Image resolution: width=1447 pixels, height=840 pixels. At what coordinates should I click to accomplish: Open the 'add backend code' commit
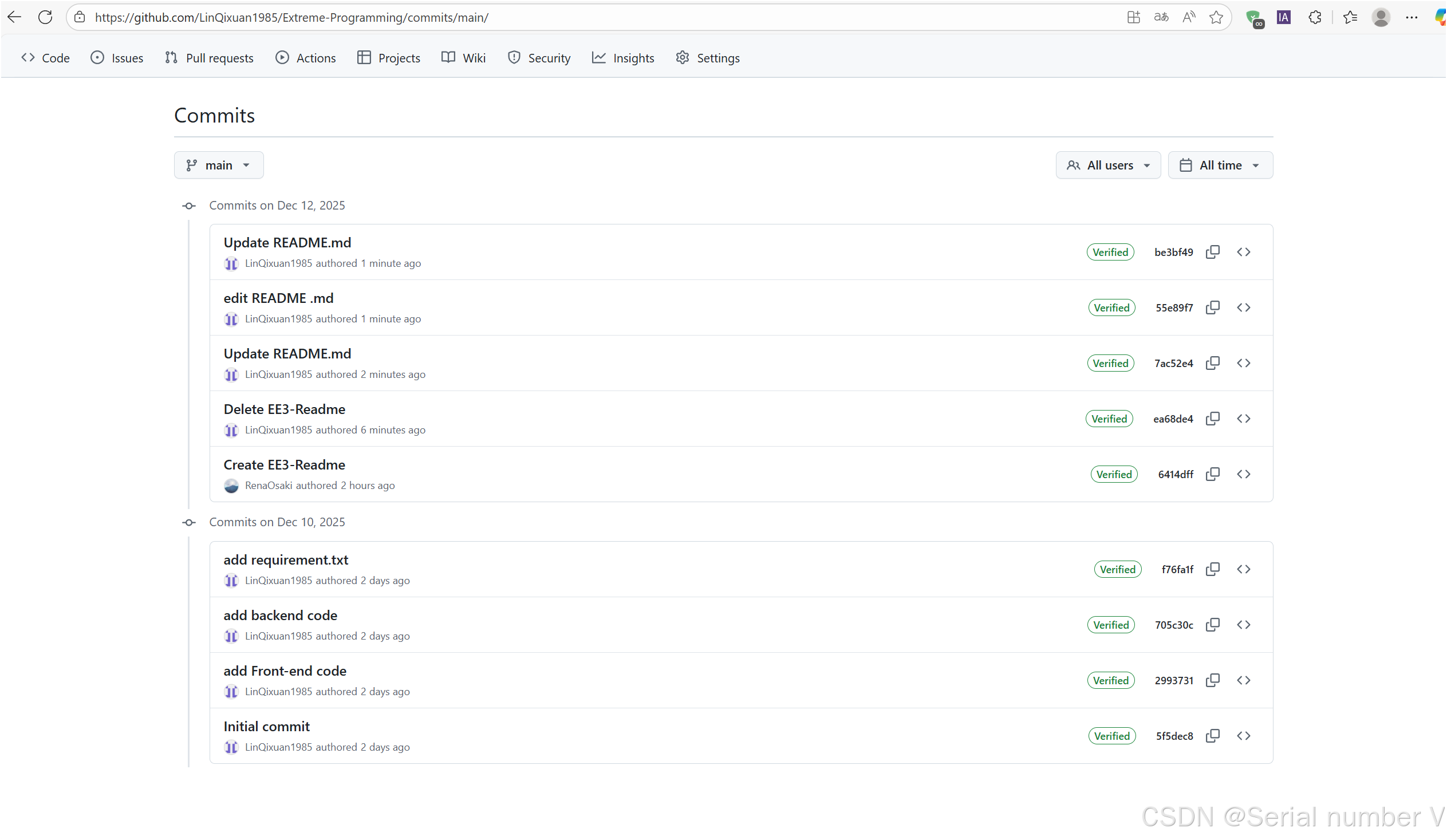pos(280,616)
